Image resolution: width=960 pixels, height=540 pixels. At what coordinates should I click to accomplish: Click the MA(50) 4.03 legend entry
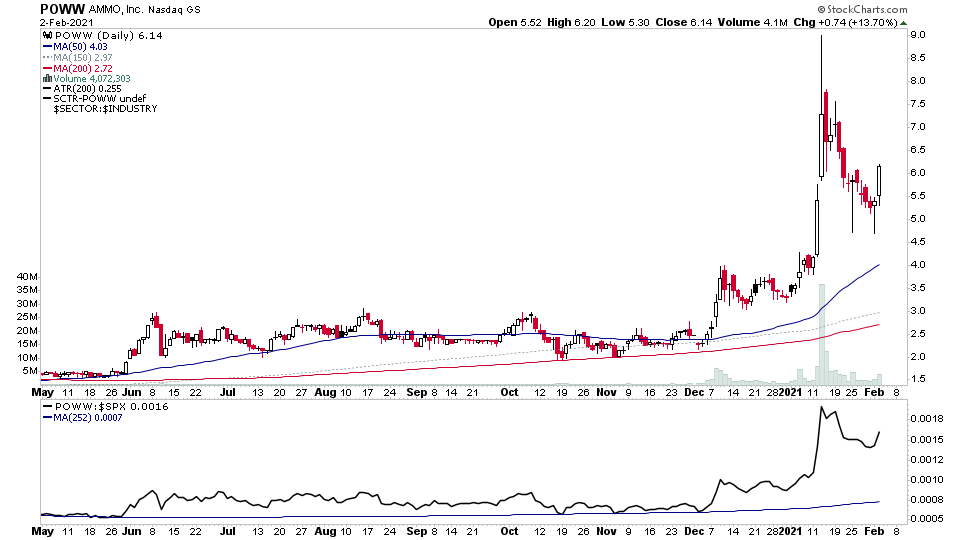80,47
